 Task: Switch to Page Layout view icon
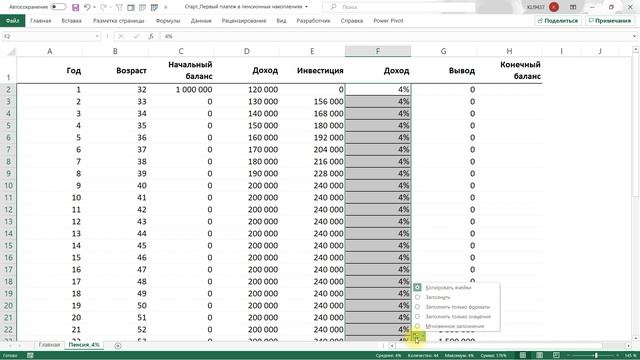[x=539, y=356]
